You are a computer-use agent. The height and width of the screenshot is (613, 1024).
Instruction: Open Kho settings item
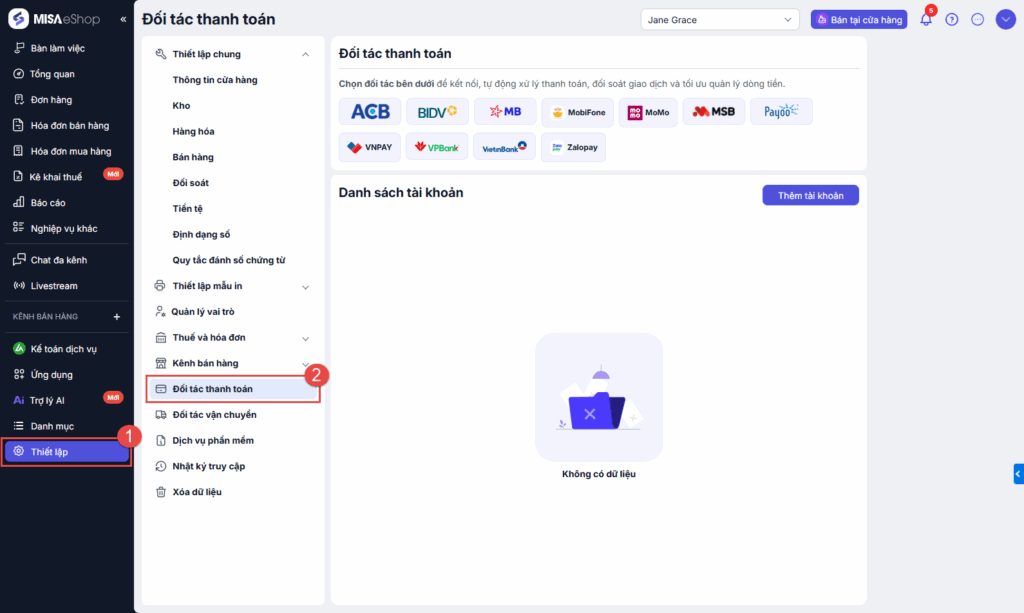coord(182,106)
